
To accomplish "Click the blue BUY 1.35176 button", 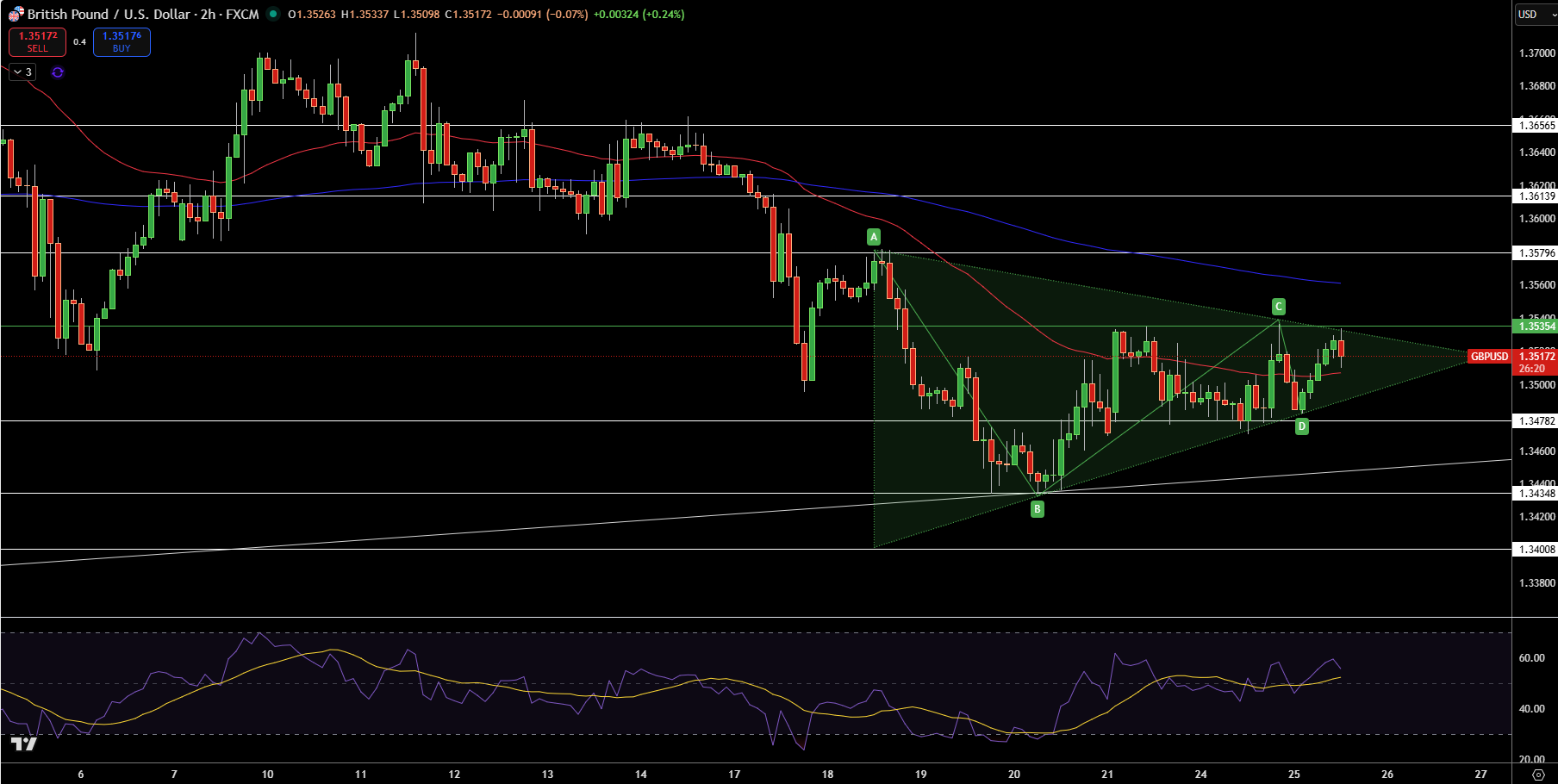I will point(122,41).
